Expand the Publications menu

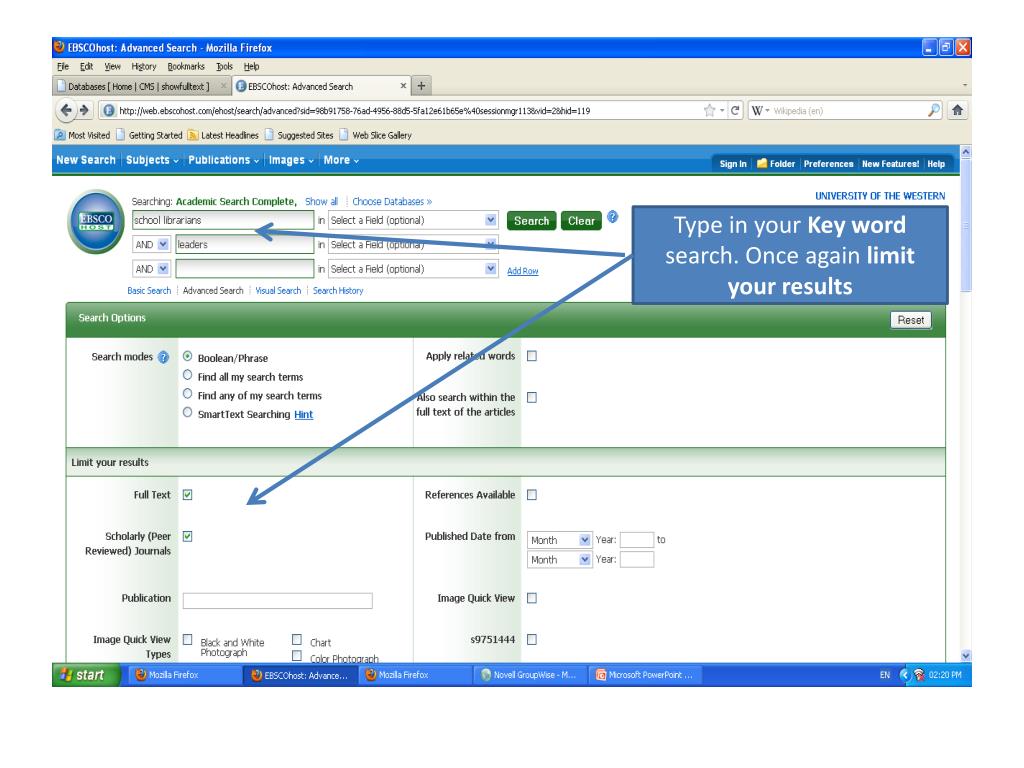[223, 160]
